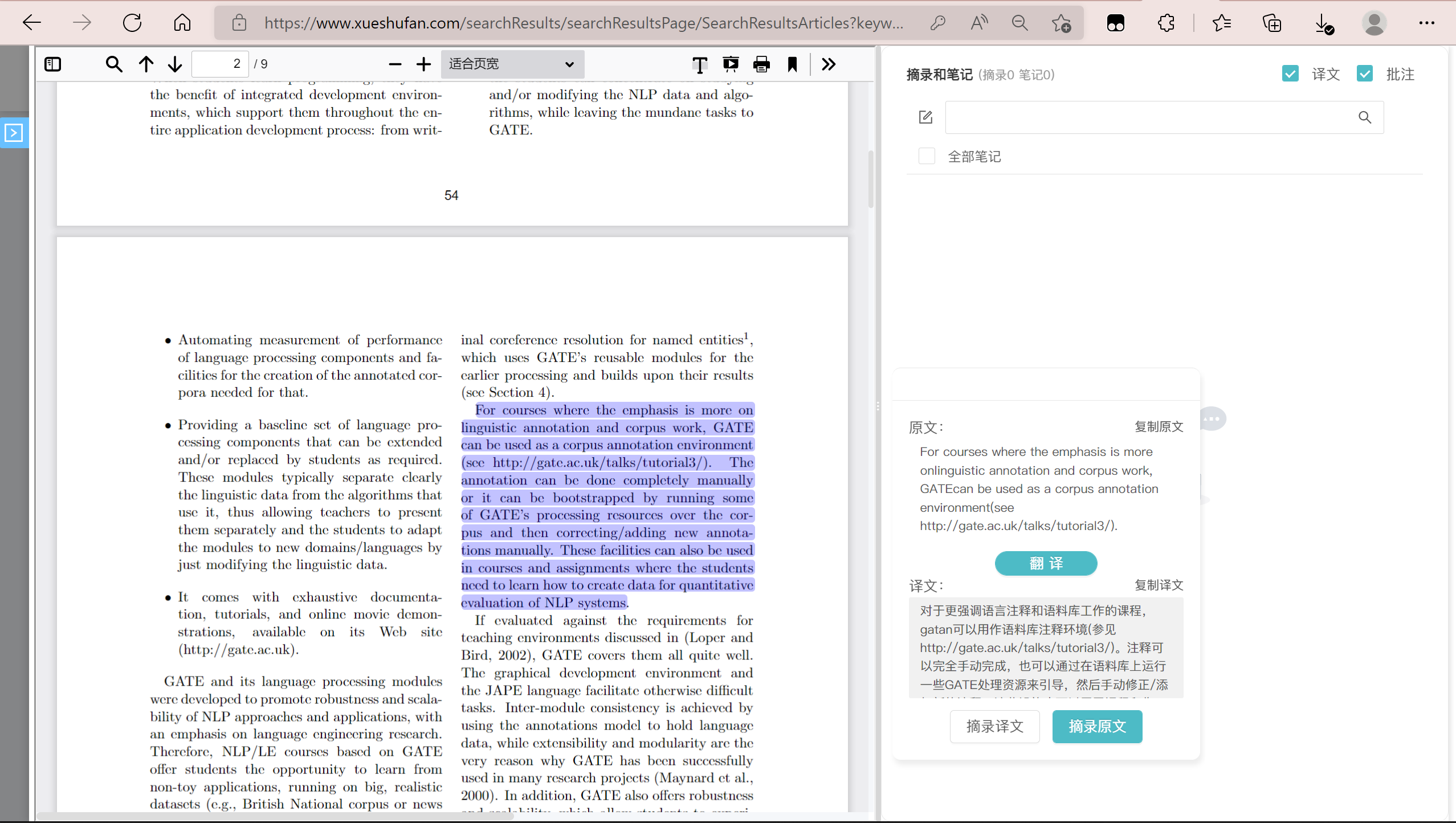Open user profile avatar

1374,23
